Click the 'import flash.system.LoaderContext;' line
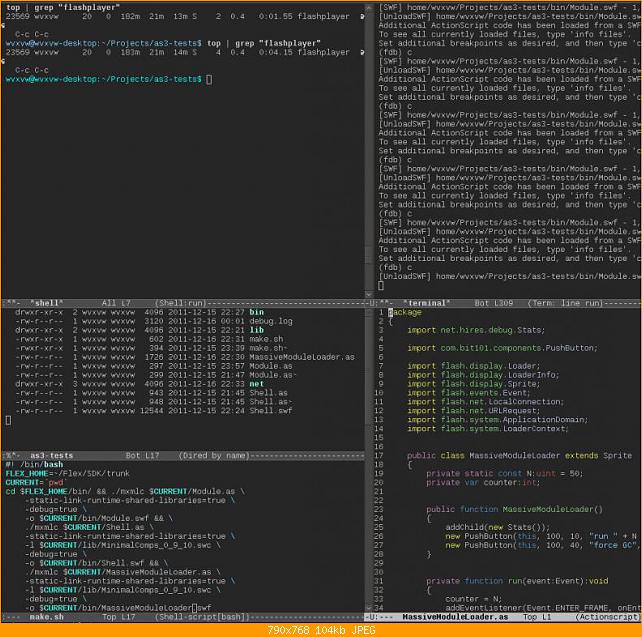The image size is (642, 637). pos(488,429)
